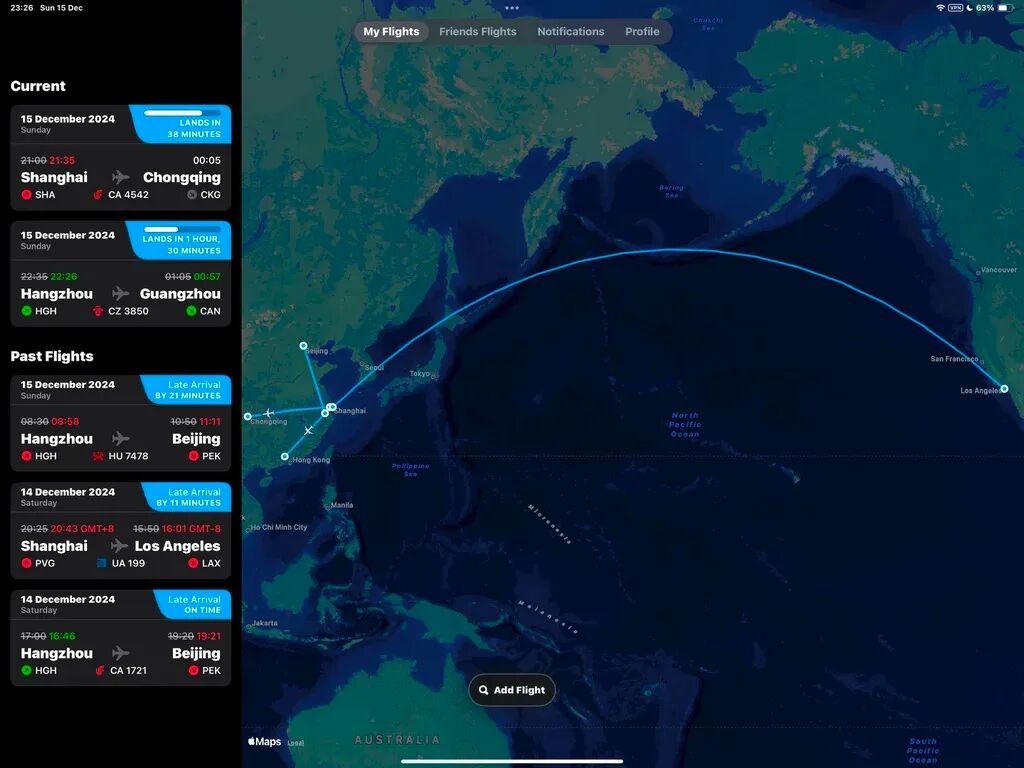
Task: Click the Lands in 38 minutes progress bar
Action: [182, 113]
